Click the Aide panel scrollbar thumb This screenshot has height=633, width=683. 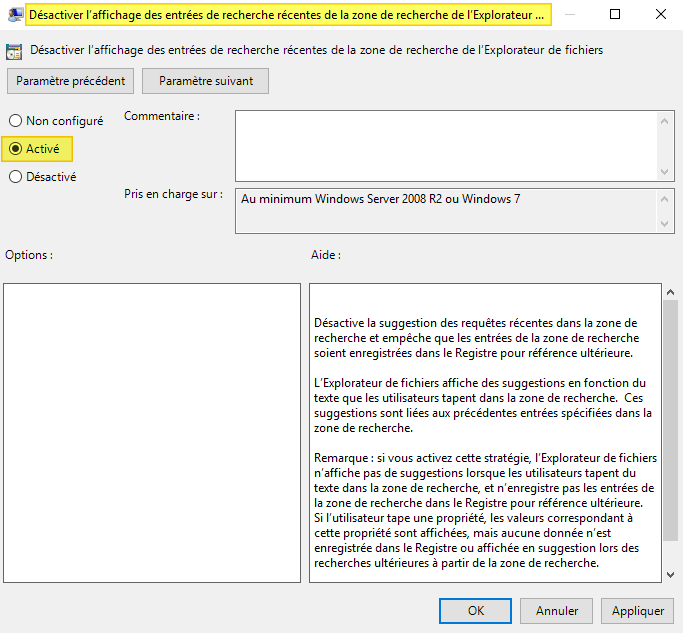(x=670, y=420)
